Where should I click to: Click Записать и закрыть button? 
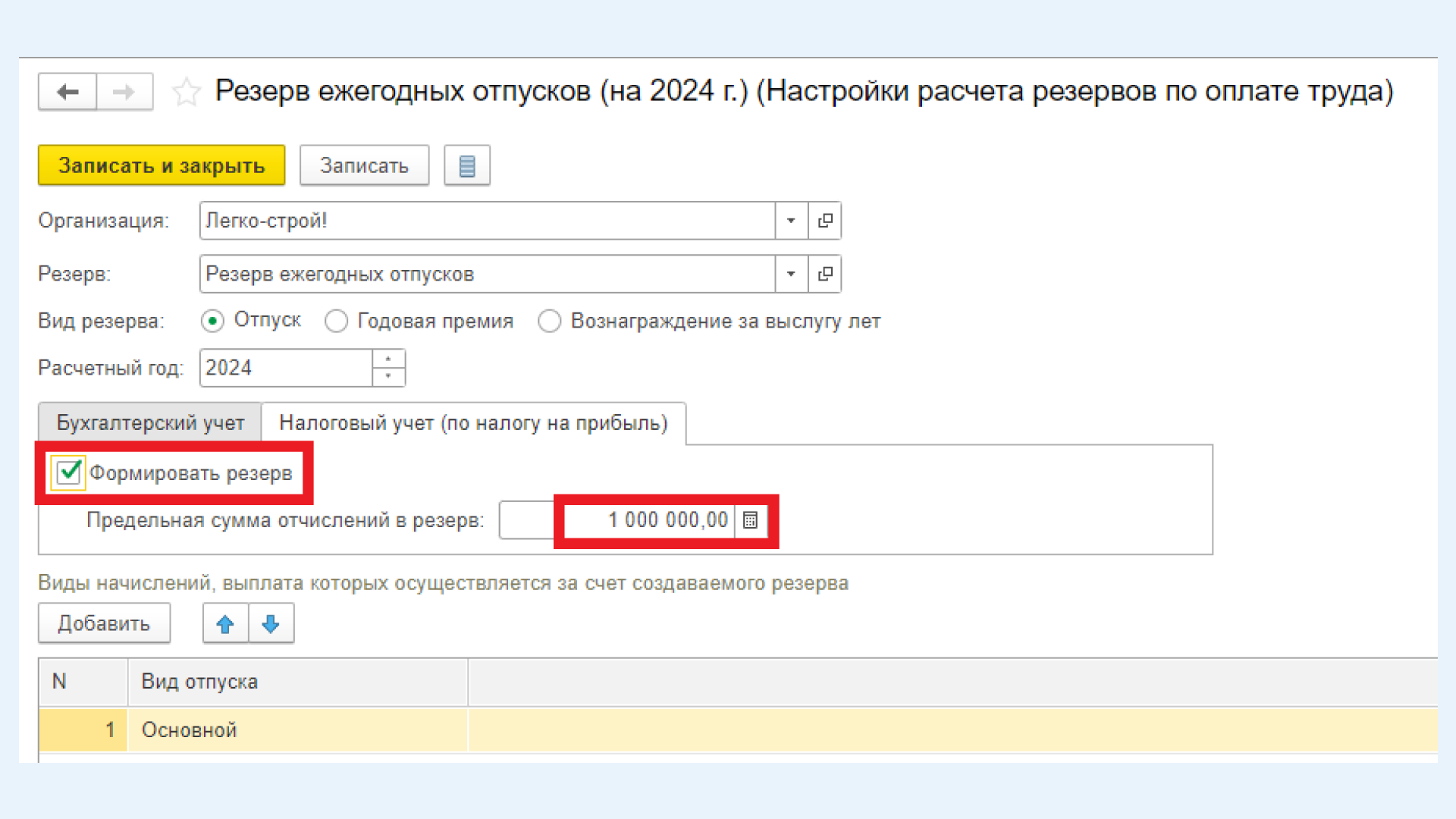(162, 165)
